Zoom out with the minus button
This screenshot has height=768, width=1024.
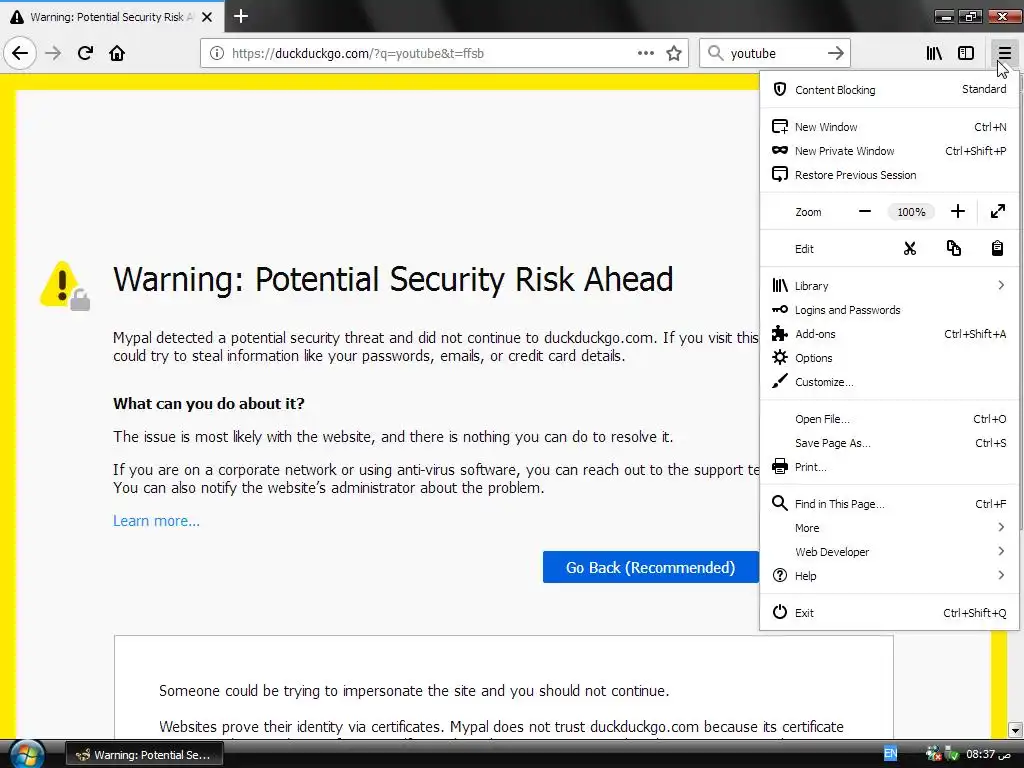tap(865, 212)
